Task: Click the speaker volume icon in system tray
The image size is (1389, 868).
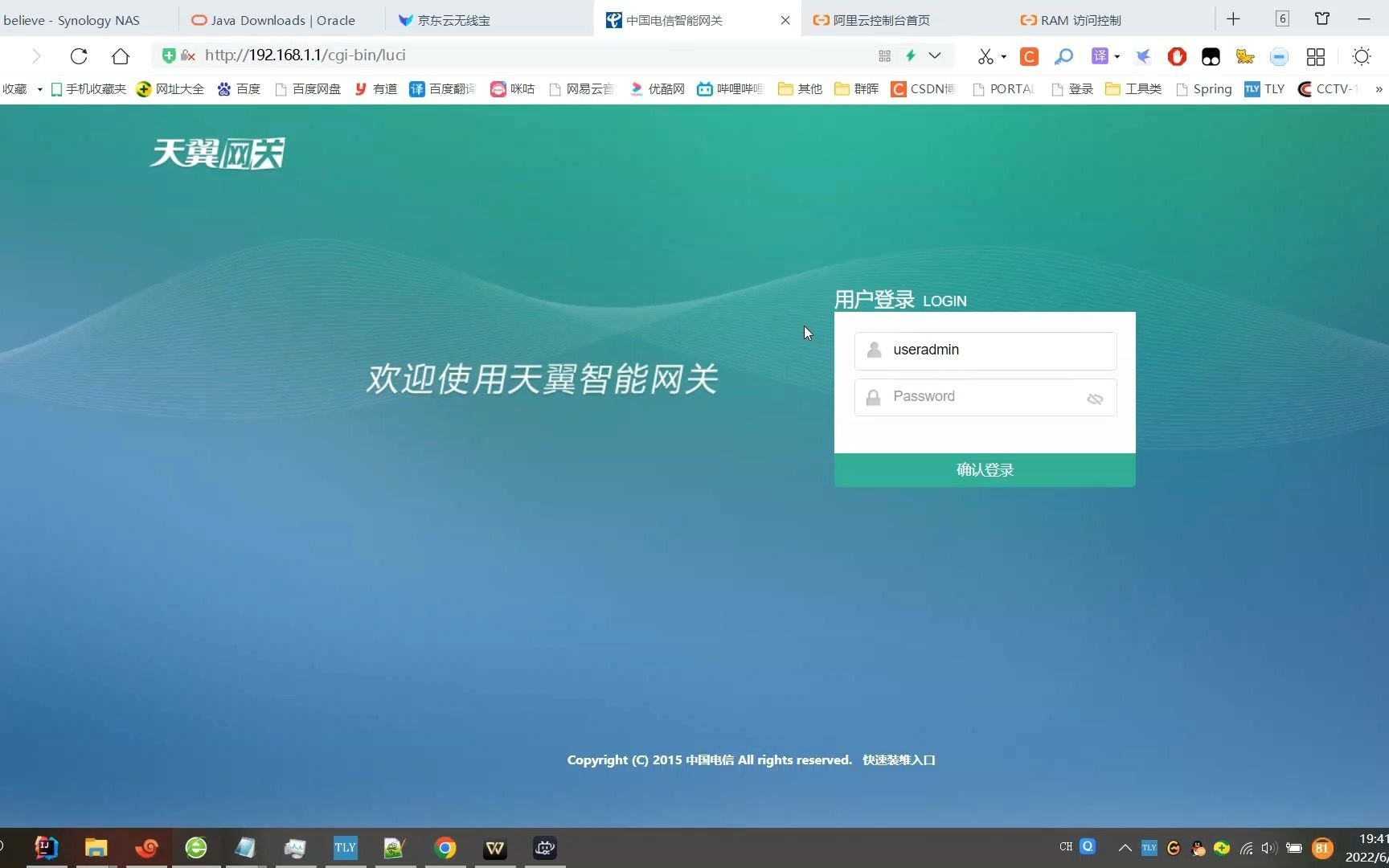Action: [x=1269, y=848]
